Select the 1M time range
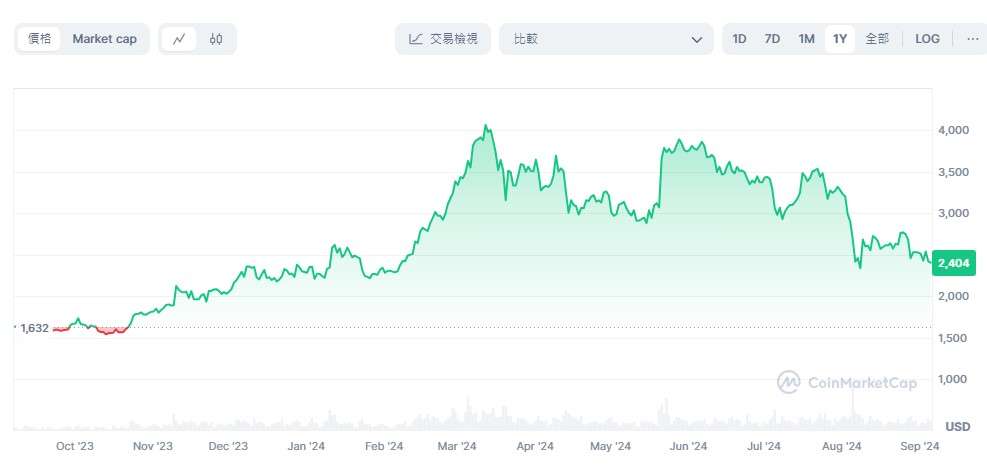The width and height of the screenshot is (987, 465). click(x=806, y=39)
